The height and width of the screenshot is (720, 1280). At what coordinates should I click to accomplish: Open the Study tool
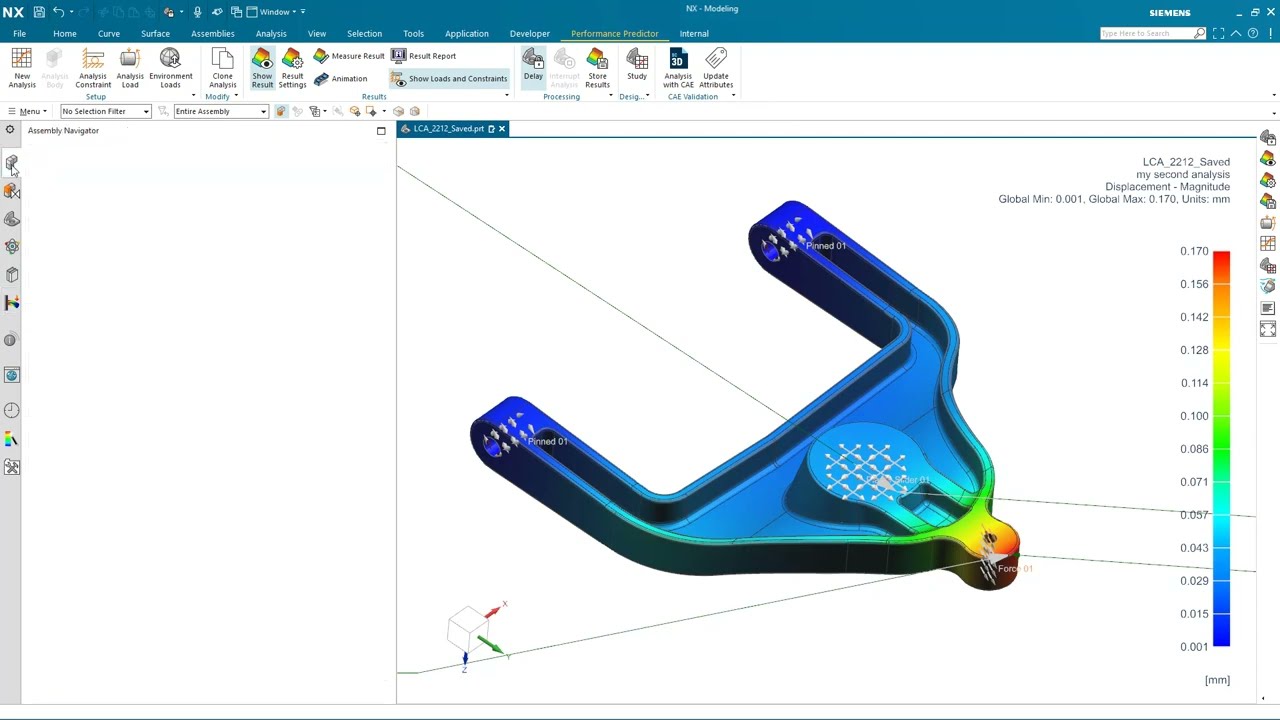[x=637, y=66]
